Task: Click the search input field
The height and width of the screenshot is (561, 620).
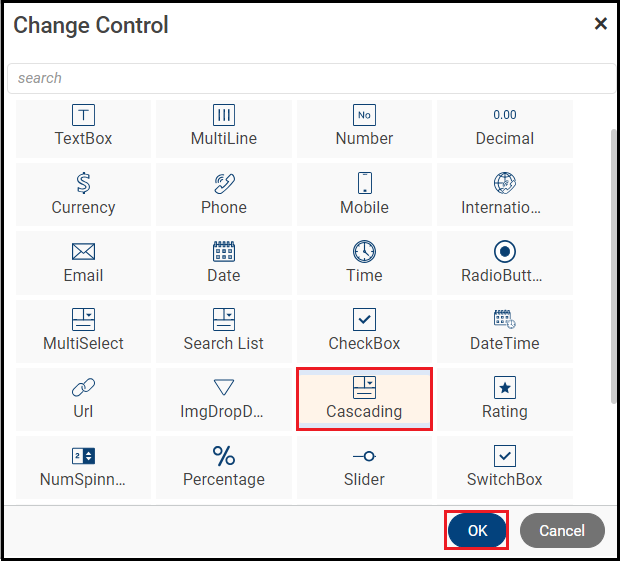Action: (310, 78)
